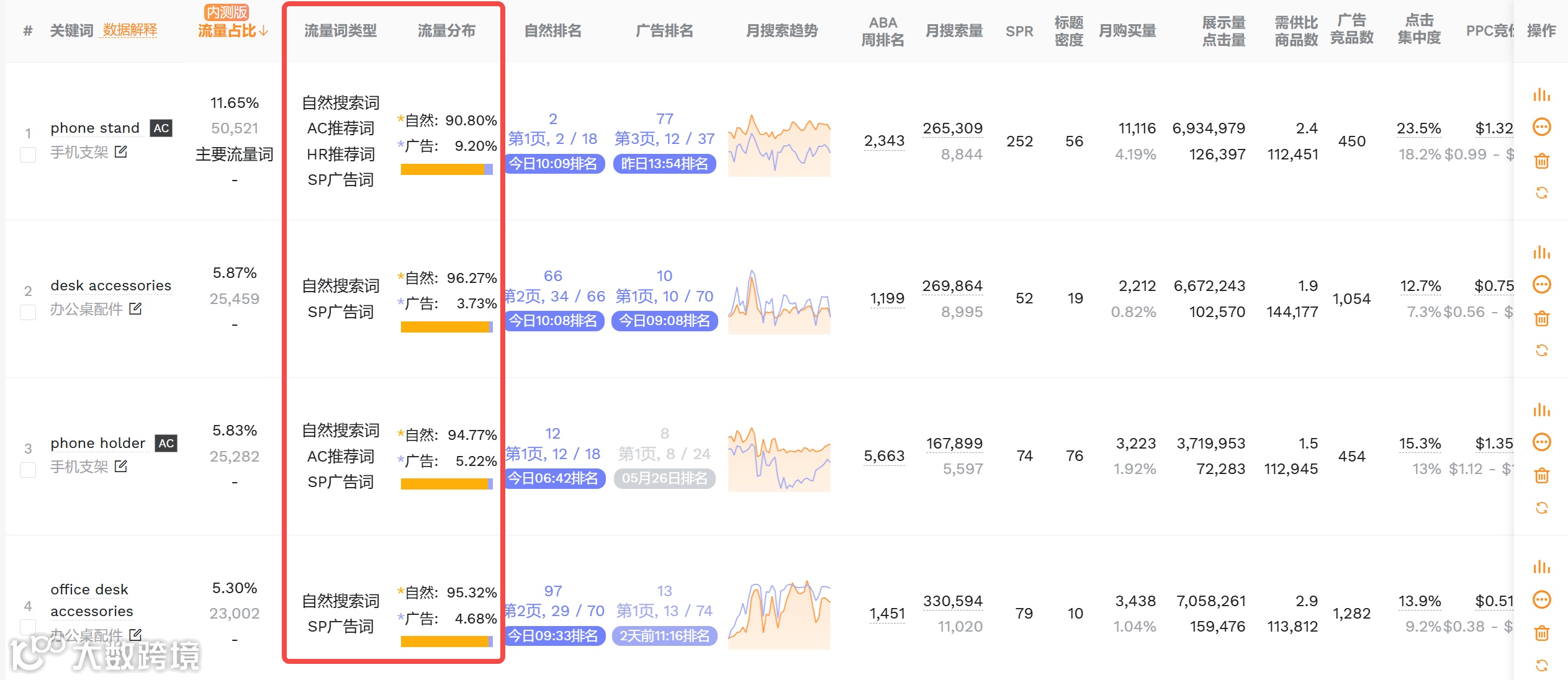1568x680 pixels.
Task: Check the phone holder row checkbox
Action: (28, 470)
